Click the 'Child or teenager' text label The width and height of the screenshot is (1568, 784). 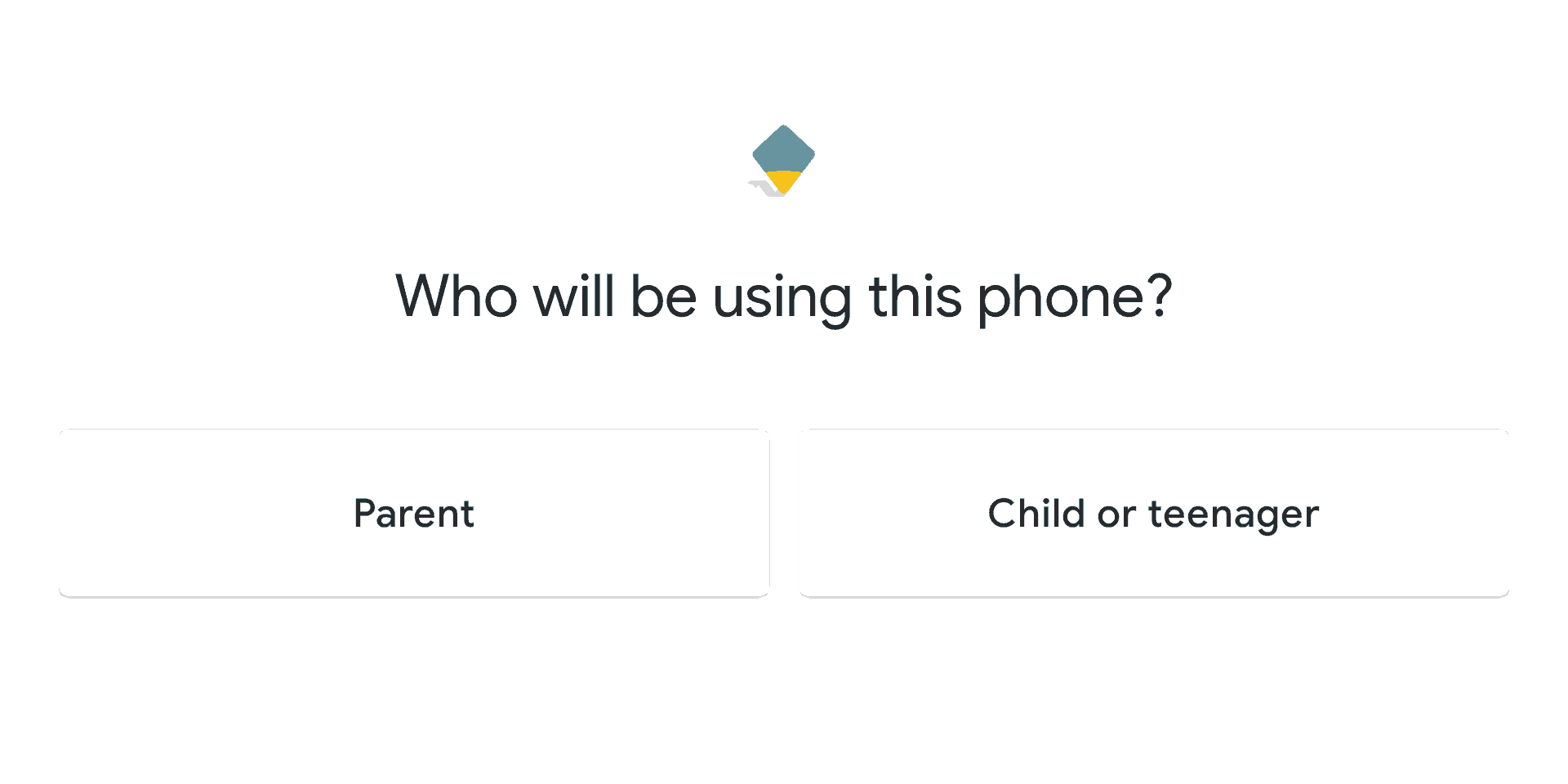1154,514
